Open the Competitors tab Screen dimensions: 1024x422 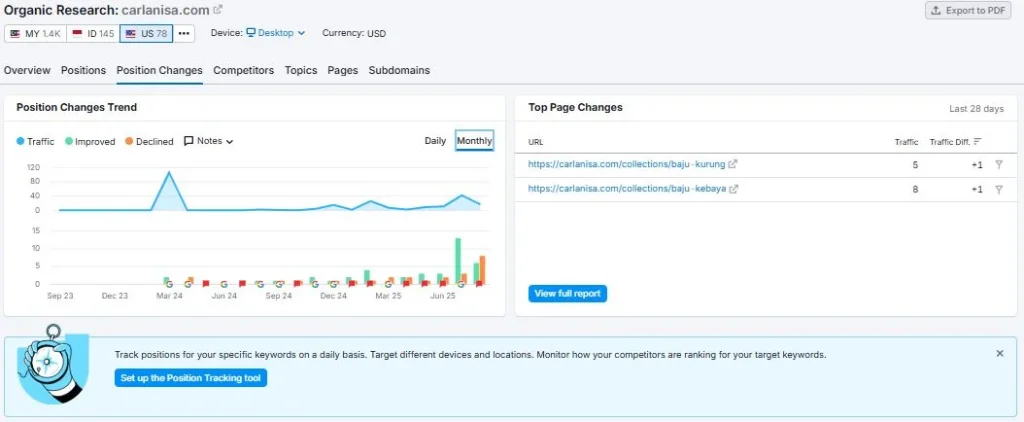[244, 71]
